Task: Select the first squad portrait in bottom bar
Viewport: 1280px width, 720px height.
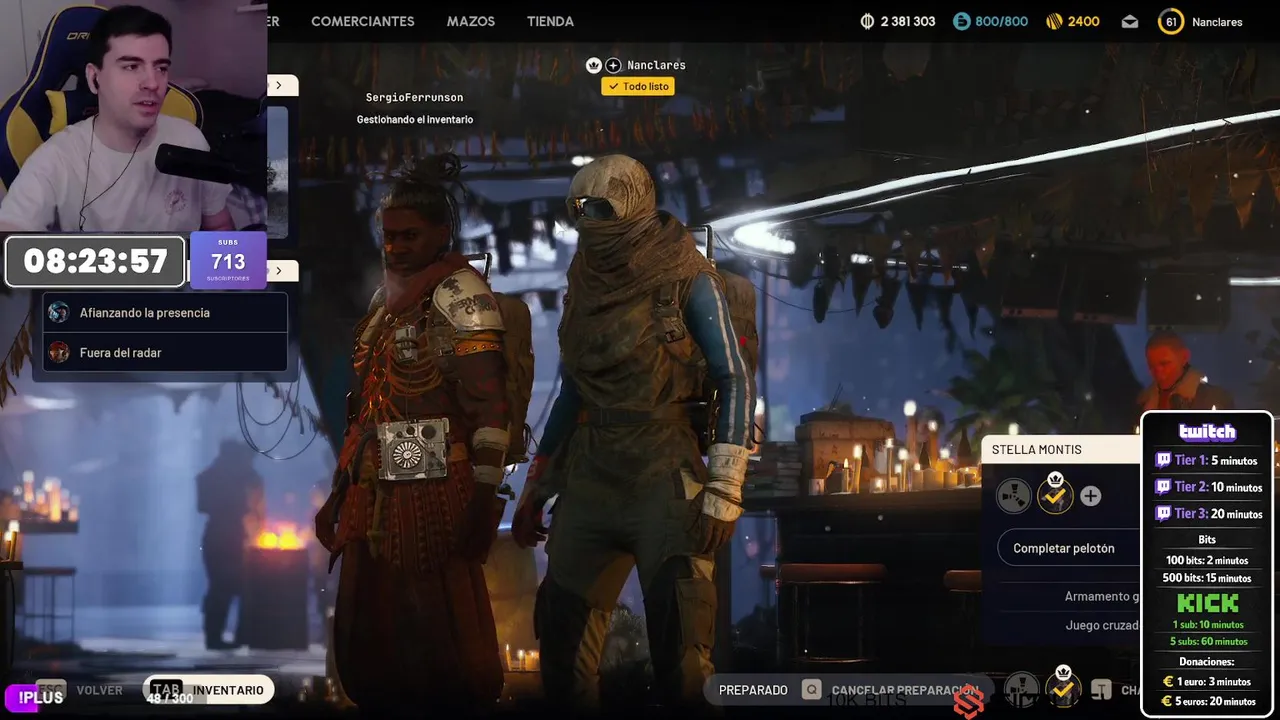Action: point(1021,689)
